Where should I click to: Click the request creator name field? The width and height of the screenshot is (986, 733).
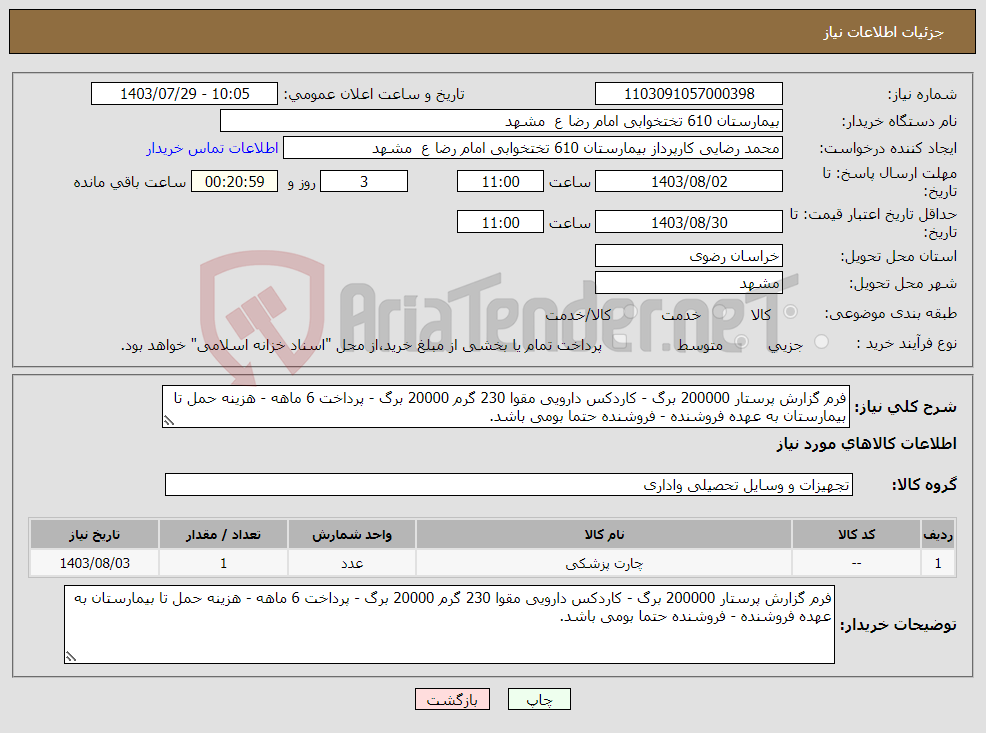pos(533,148)
